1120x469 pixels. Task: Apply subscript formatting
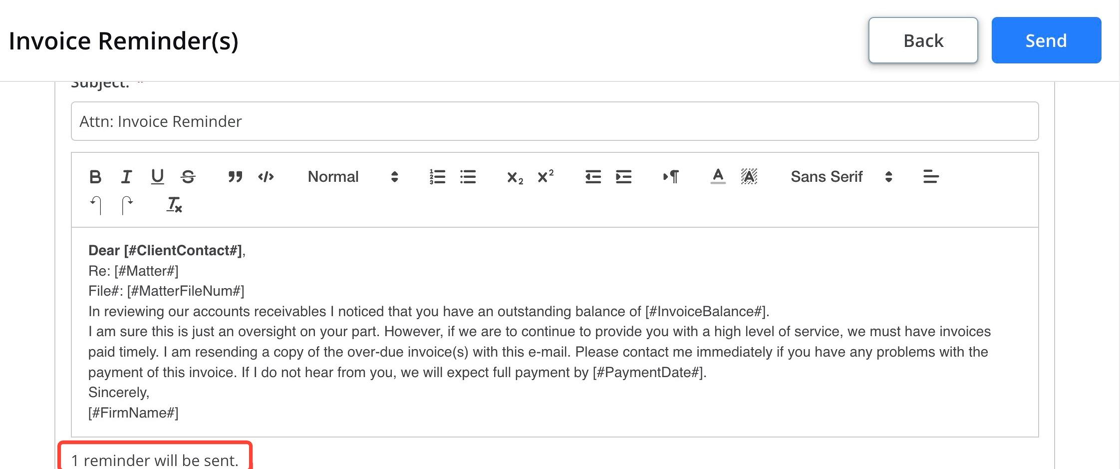click(x=515, y=177)
